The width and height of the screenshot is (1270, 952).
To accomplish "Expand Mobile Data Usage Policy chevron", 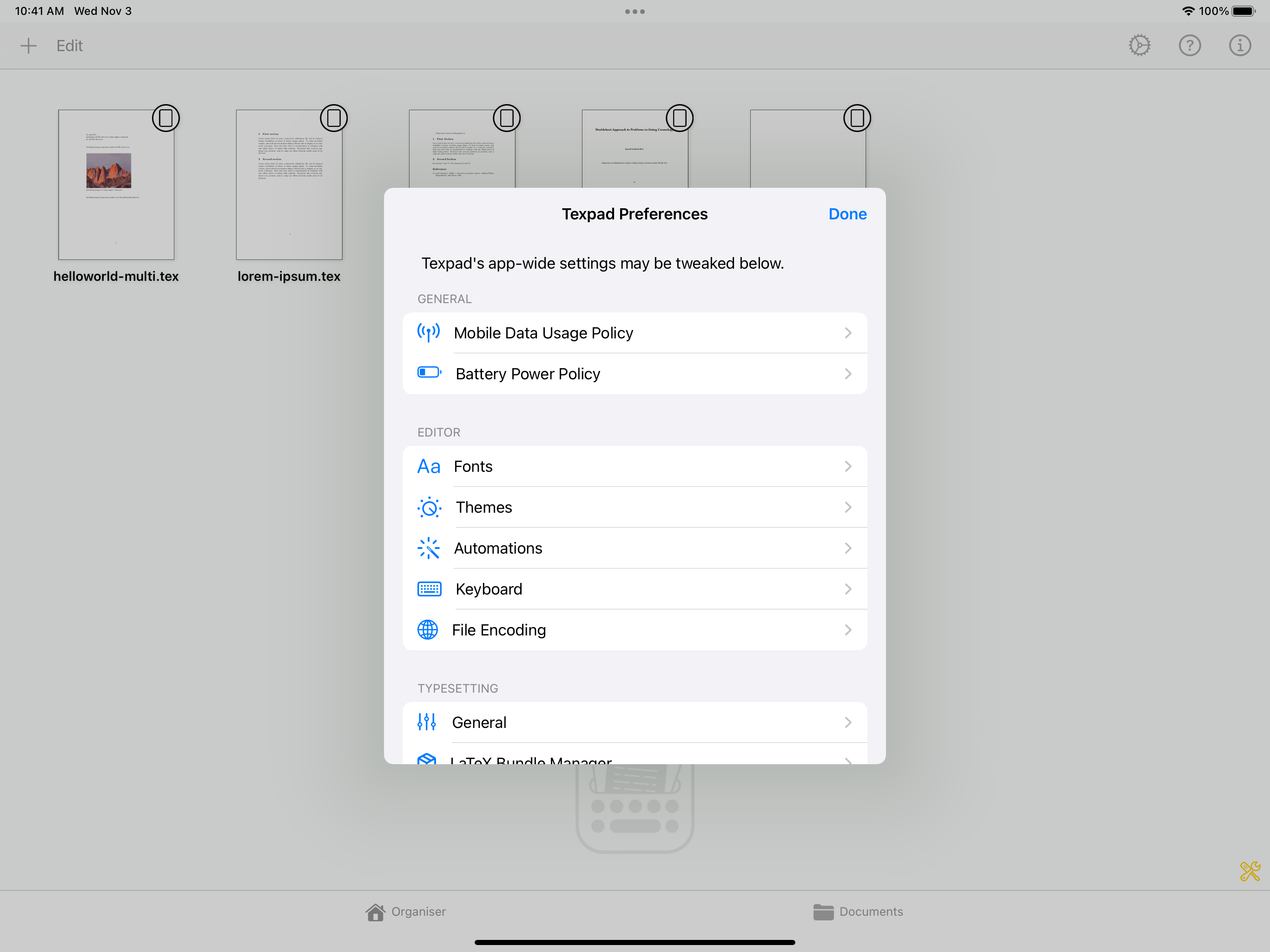I will click(848, 333).
